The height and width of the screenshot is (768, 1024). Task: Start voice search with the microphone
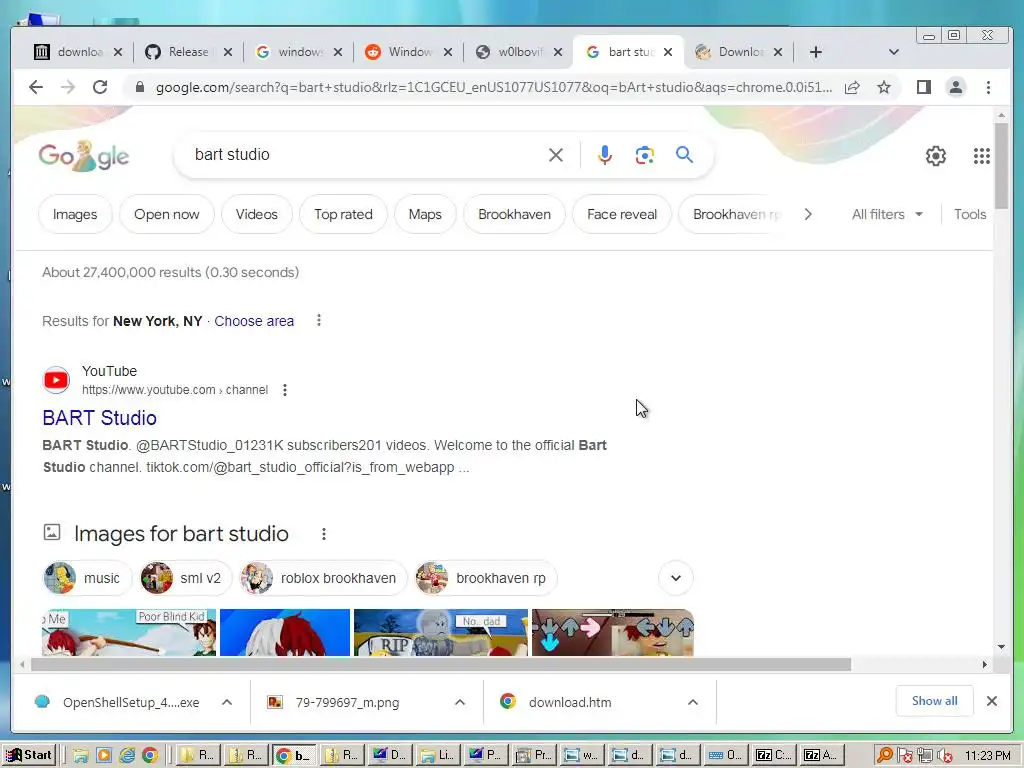pos(605,155)
